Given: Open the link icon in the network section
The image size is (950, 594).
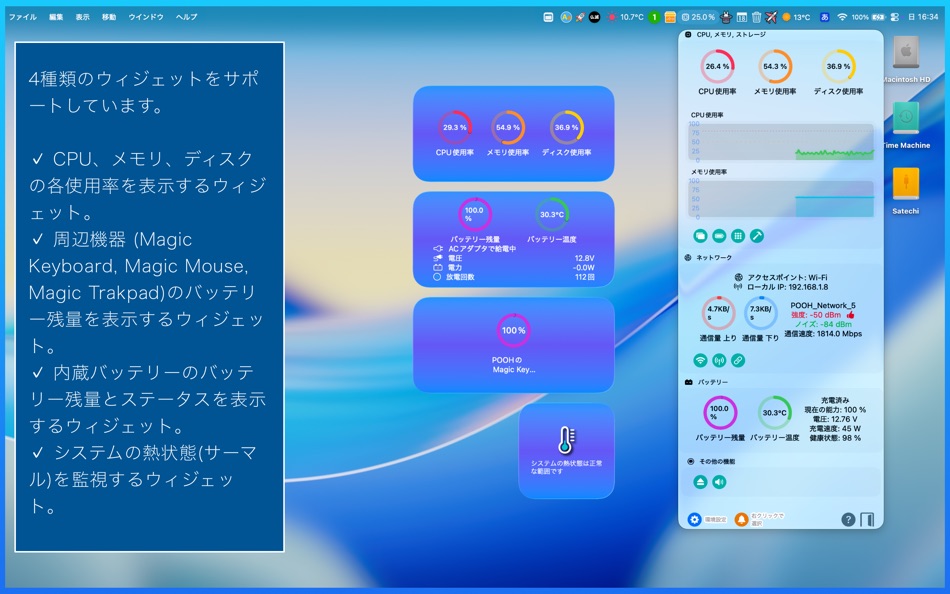Looking at the screenshot, I should pyautogui.click(x=737, y=361).
